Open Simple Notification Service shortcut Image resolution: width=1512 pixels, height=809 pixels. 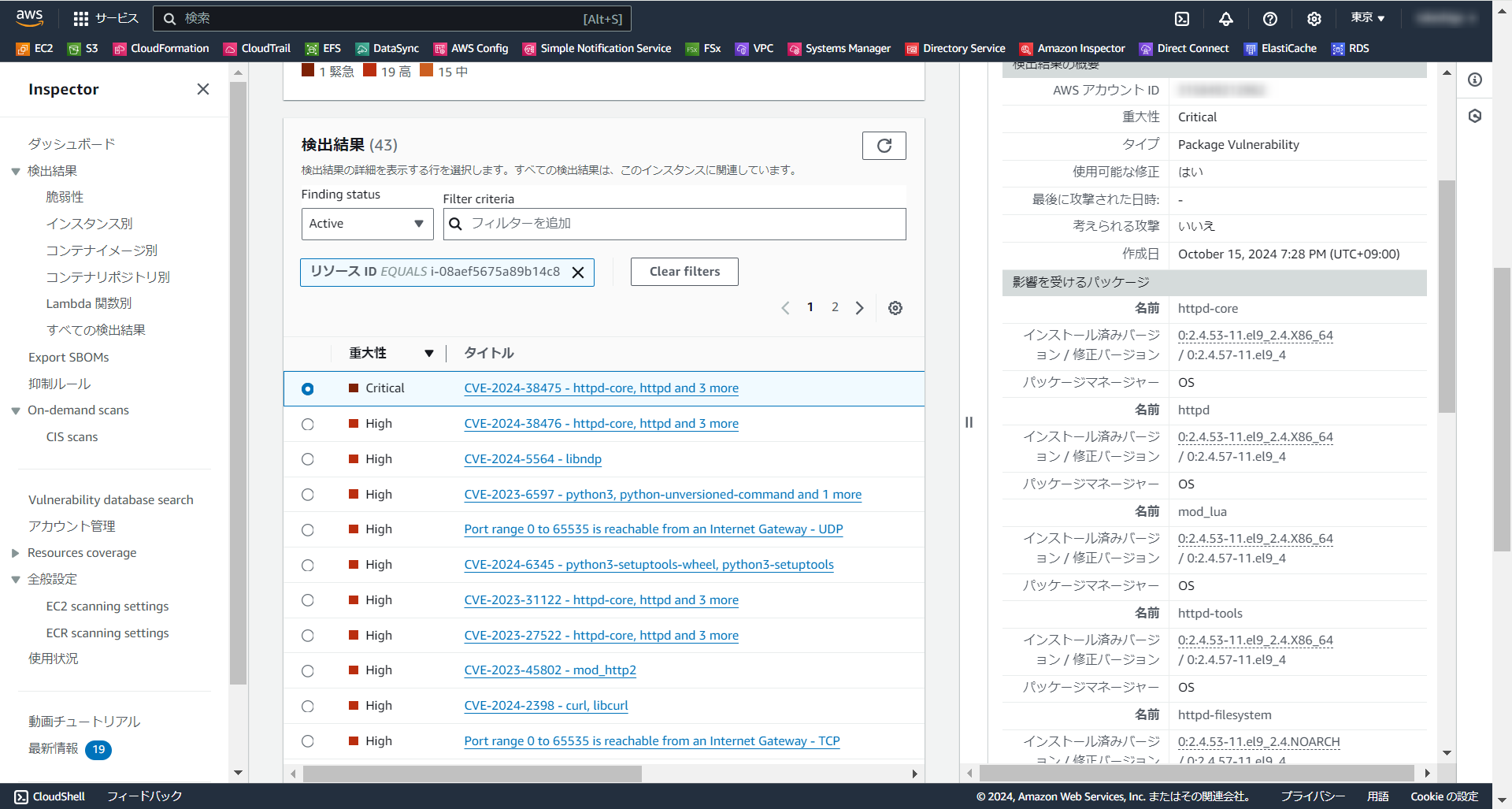point(597,48)
